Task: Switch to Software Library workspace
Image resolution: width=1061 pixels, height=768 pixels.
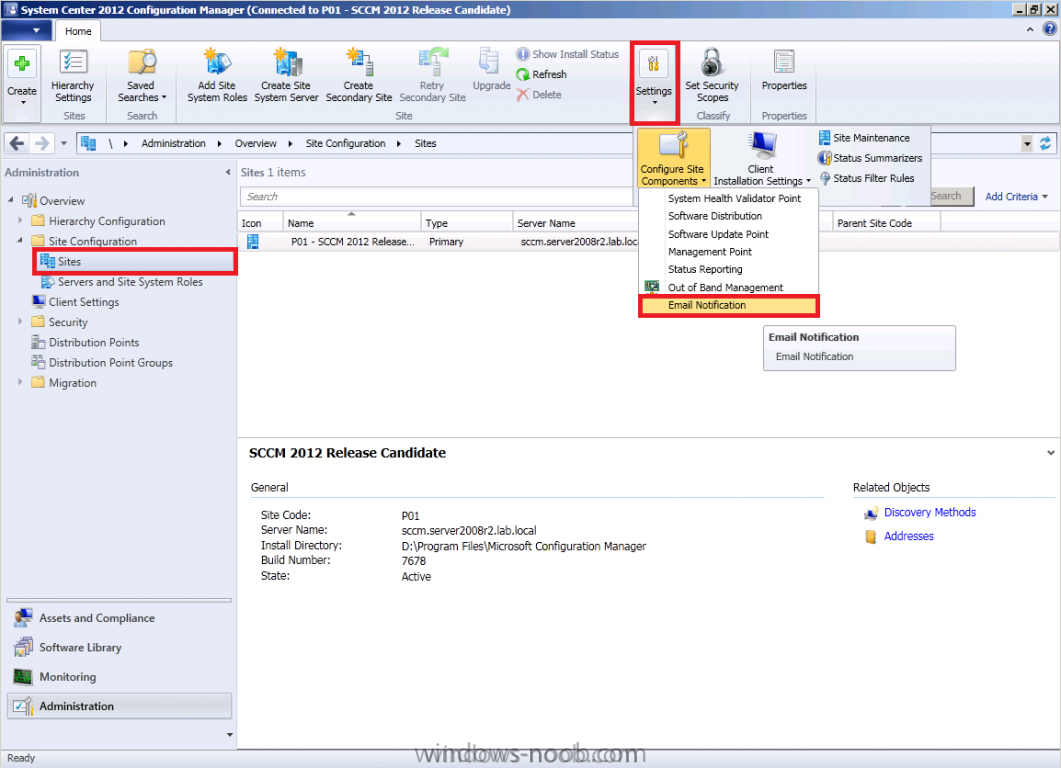Action: (119, 648)
